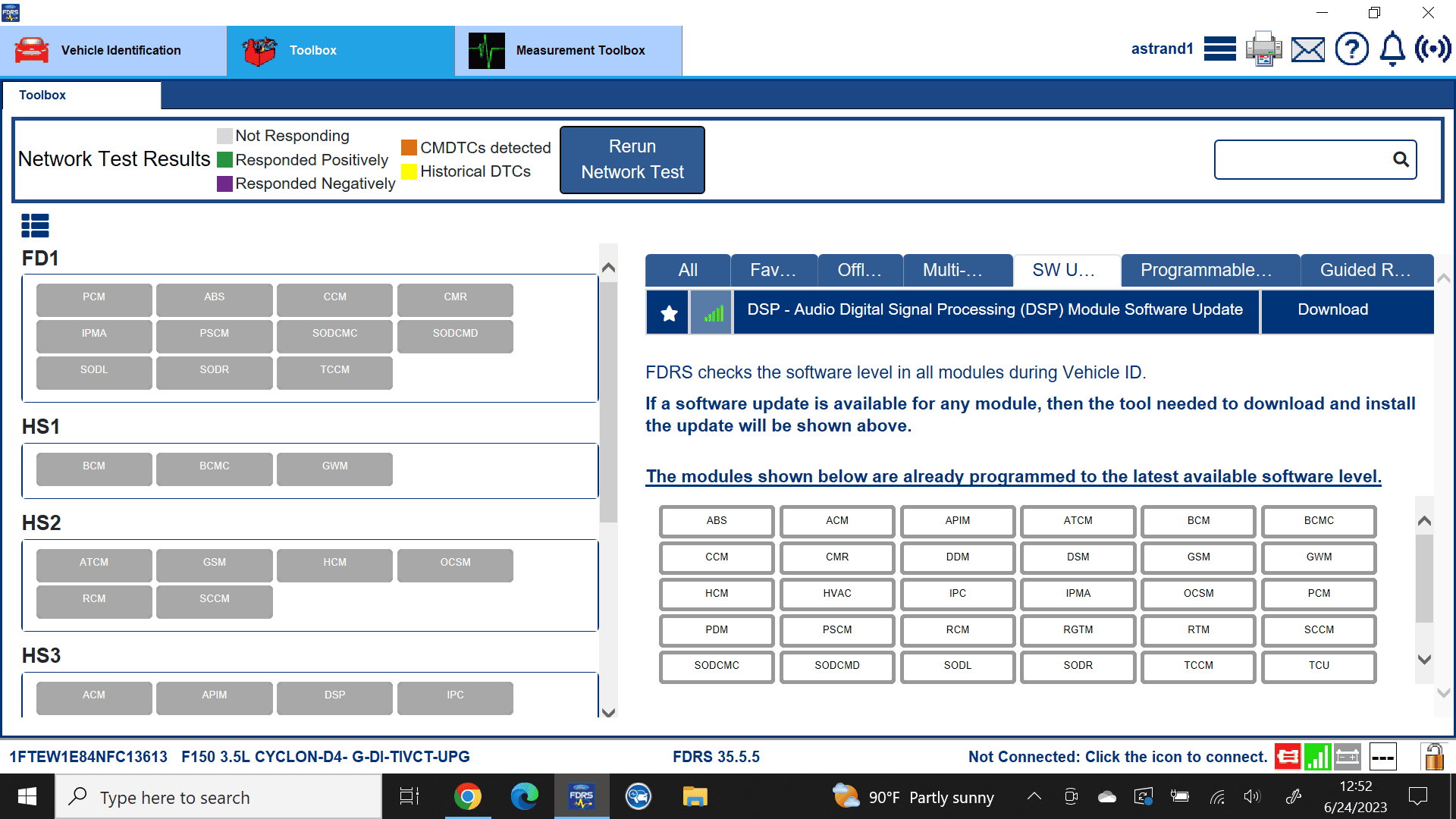Click the Rerun Network Test button
Image resolution: width=1456 pixels, height=819 pixels.
click(x=632, y=159)
